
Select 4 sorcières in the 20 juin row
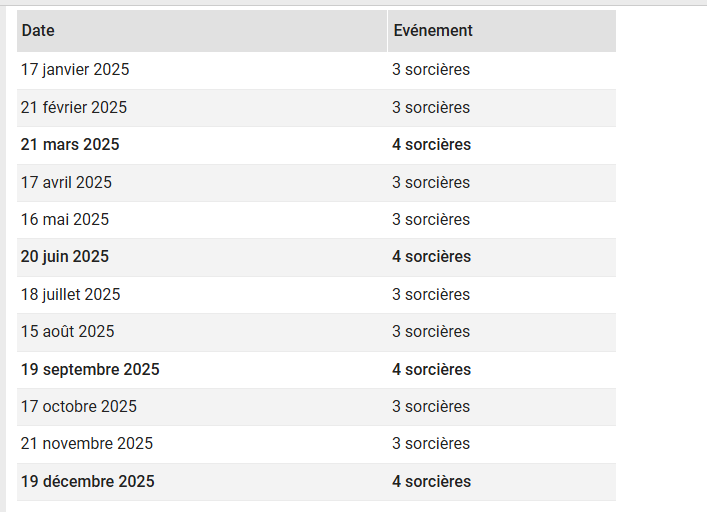click(431, 257)
